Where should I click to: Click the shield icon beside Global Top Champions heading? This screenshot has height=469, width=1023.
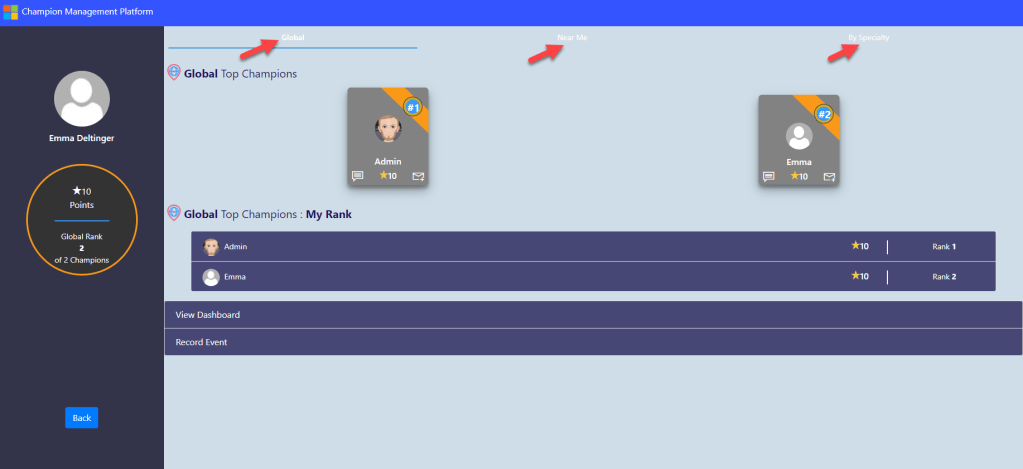pyautogui.click(x=174, y=73)
